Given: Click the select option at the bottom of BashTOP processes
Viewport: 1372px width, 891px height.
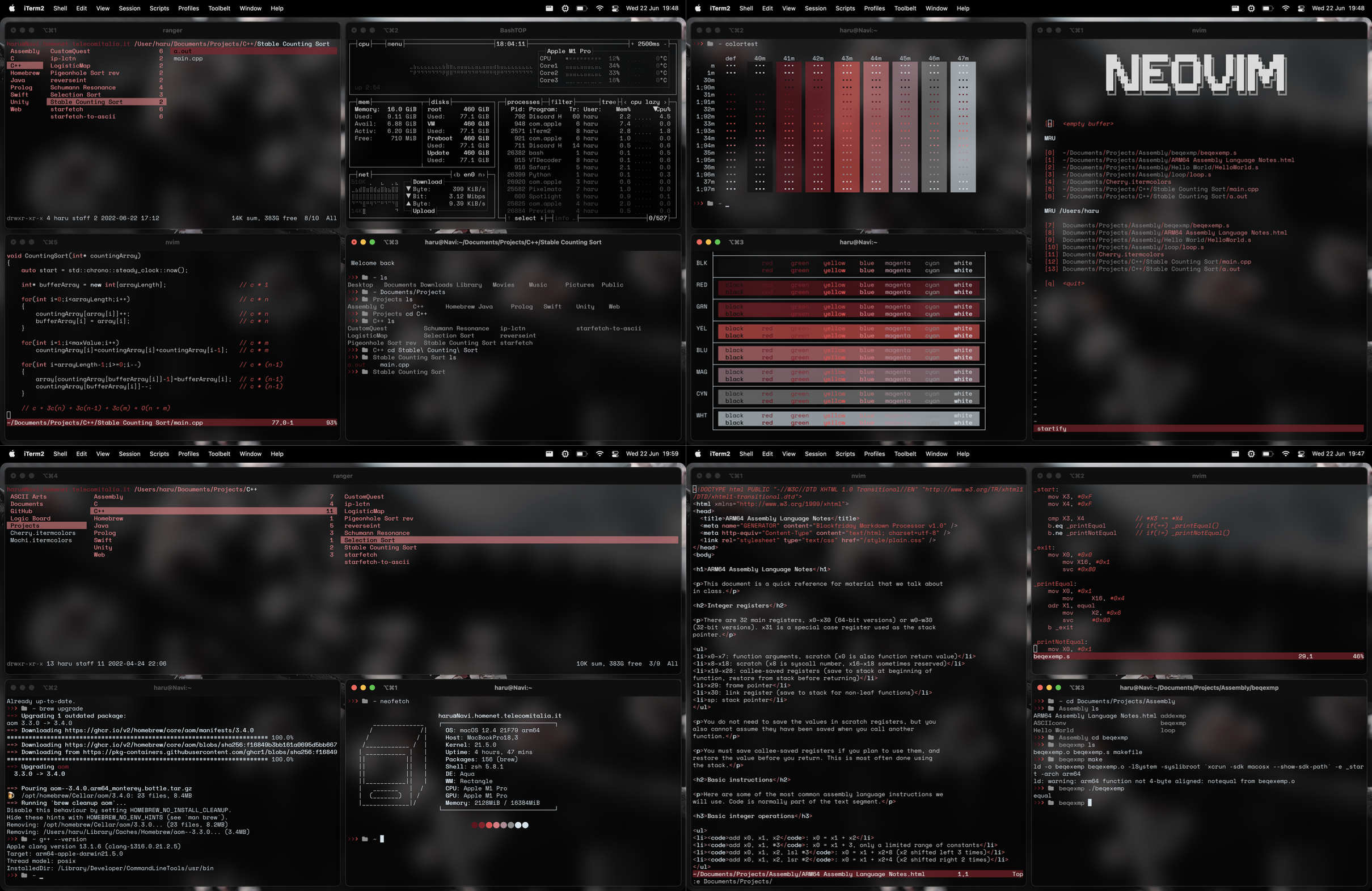Looking at the screenshot, I should (x=525, y=218).
